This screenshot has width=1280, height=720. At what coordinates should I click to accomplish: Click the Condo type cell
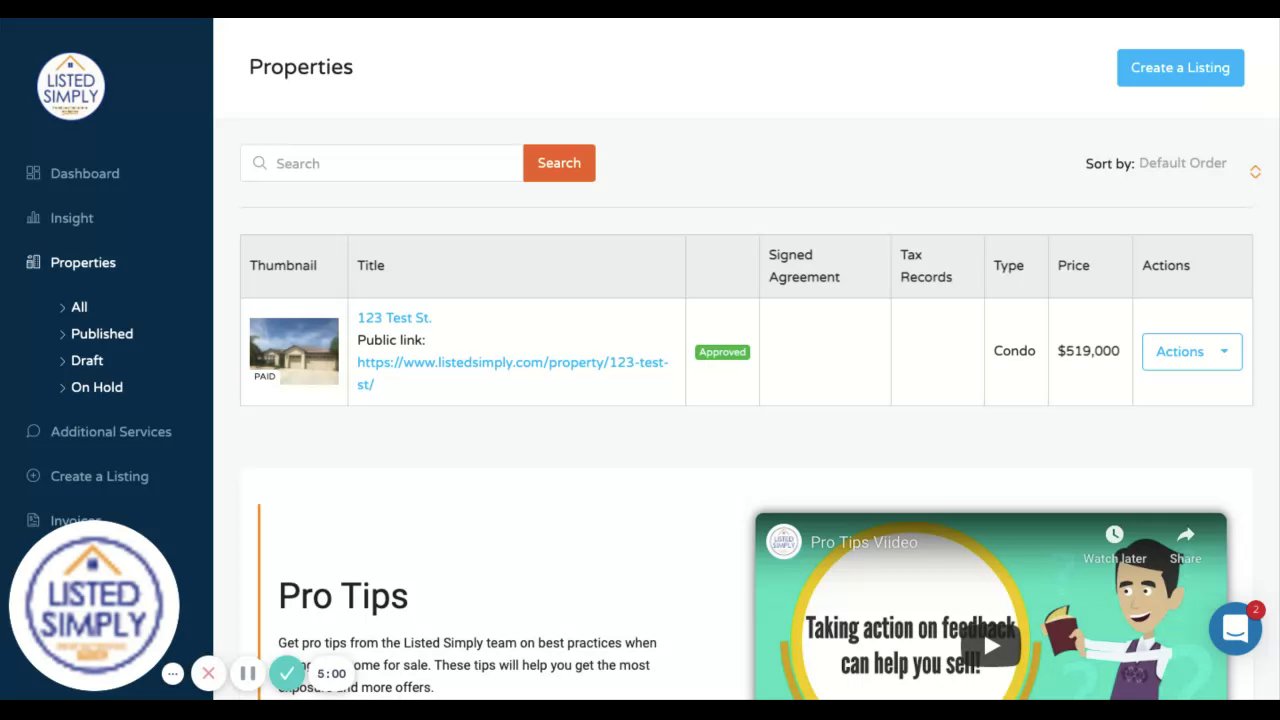click(1014, 351)
